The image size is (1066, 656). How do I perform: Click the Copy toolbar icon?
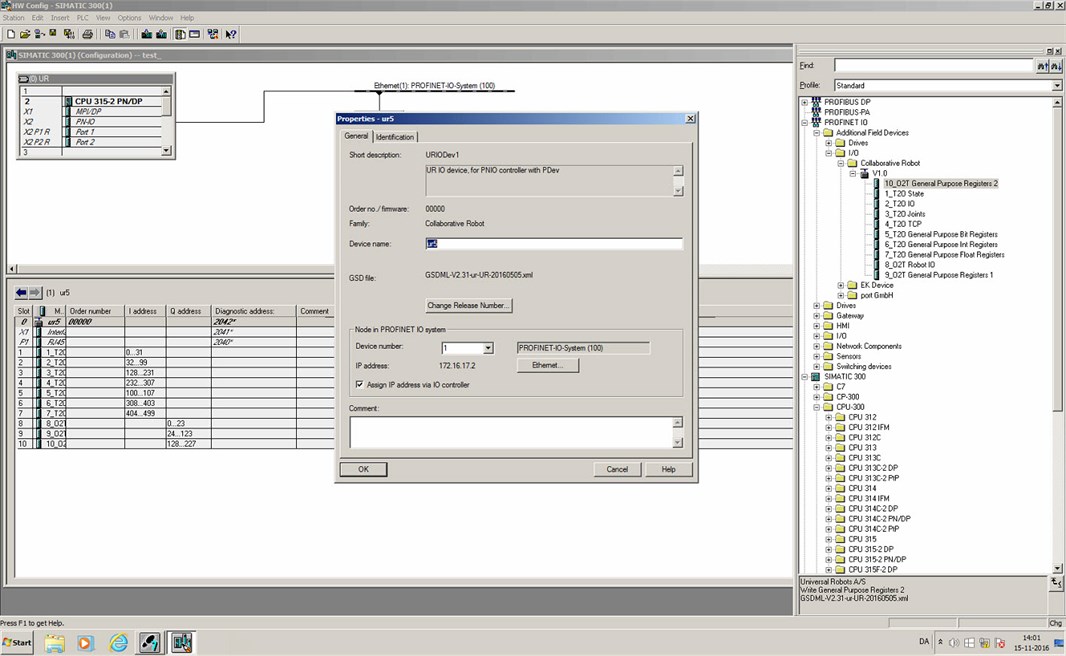click(110, 34)
